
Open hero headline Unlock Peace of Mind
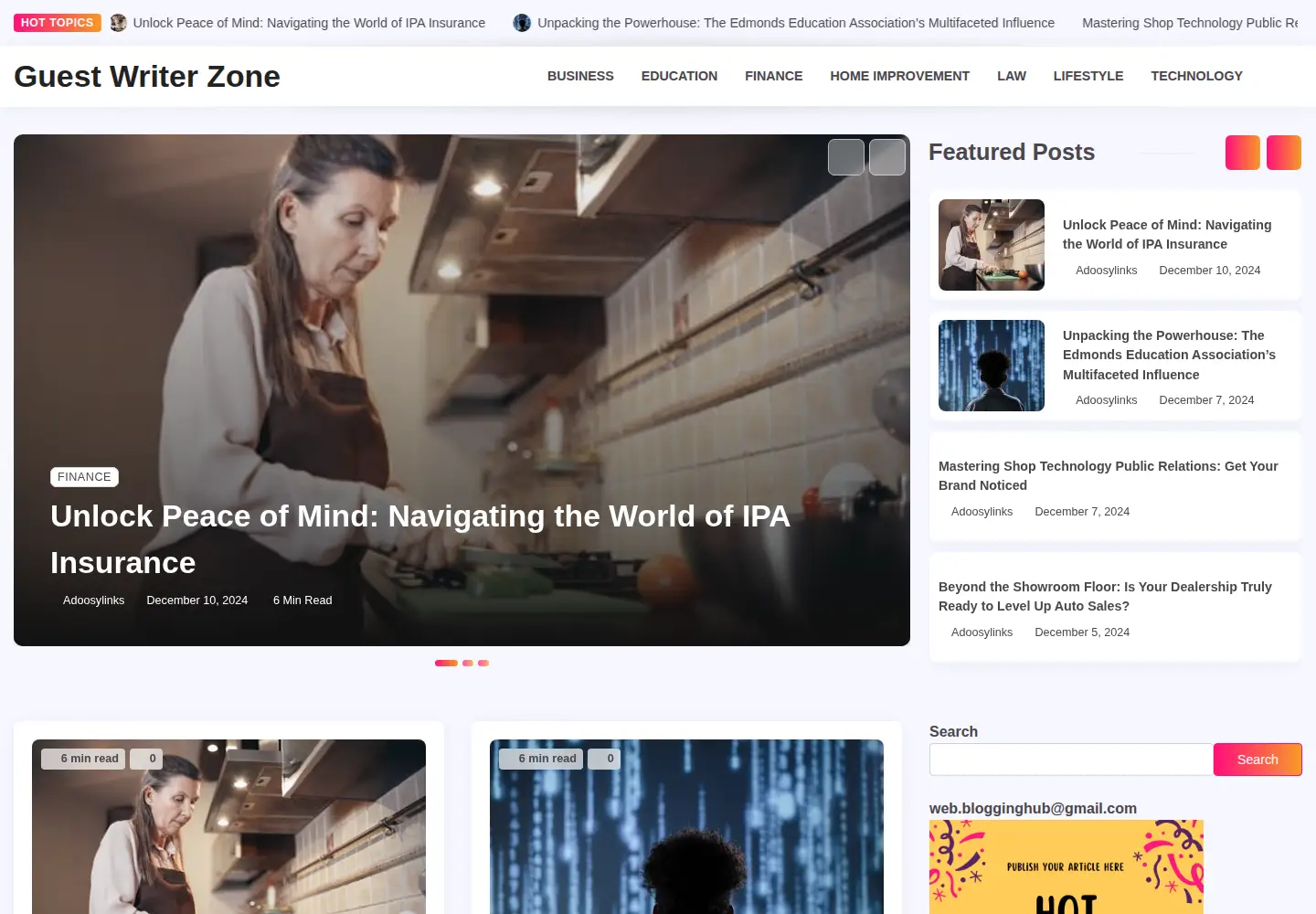(x=420, y=539)
